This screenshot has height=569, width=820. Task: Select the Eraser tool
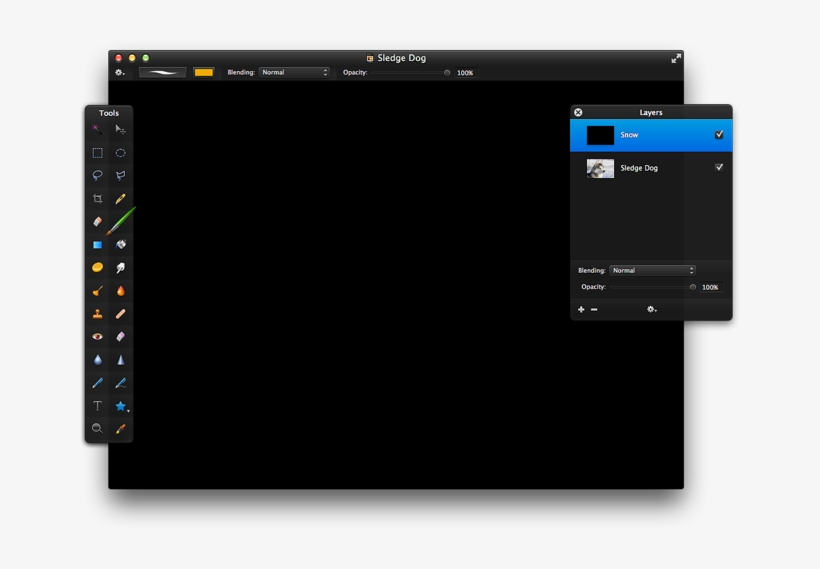tap(97, 221)
